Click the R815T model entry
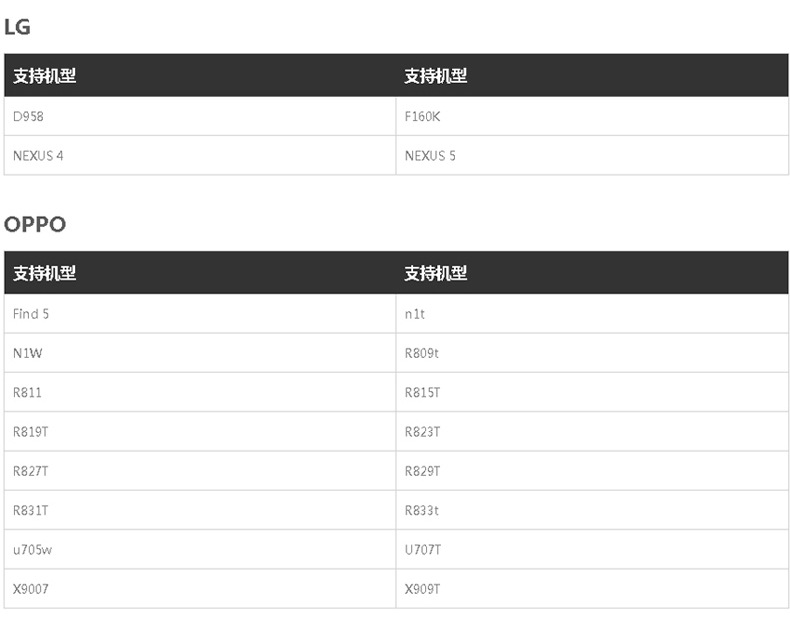The width and height of the screenshot is (790, 633). pyautogui.click(x=422, y=393)
